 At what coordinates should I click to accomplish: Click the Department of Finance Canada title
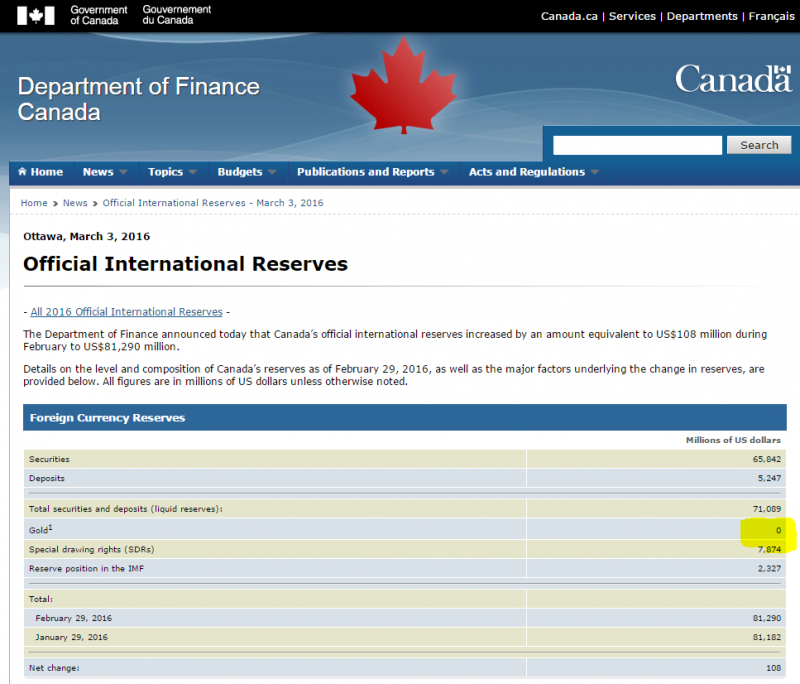click(x=138, y=99)
